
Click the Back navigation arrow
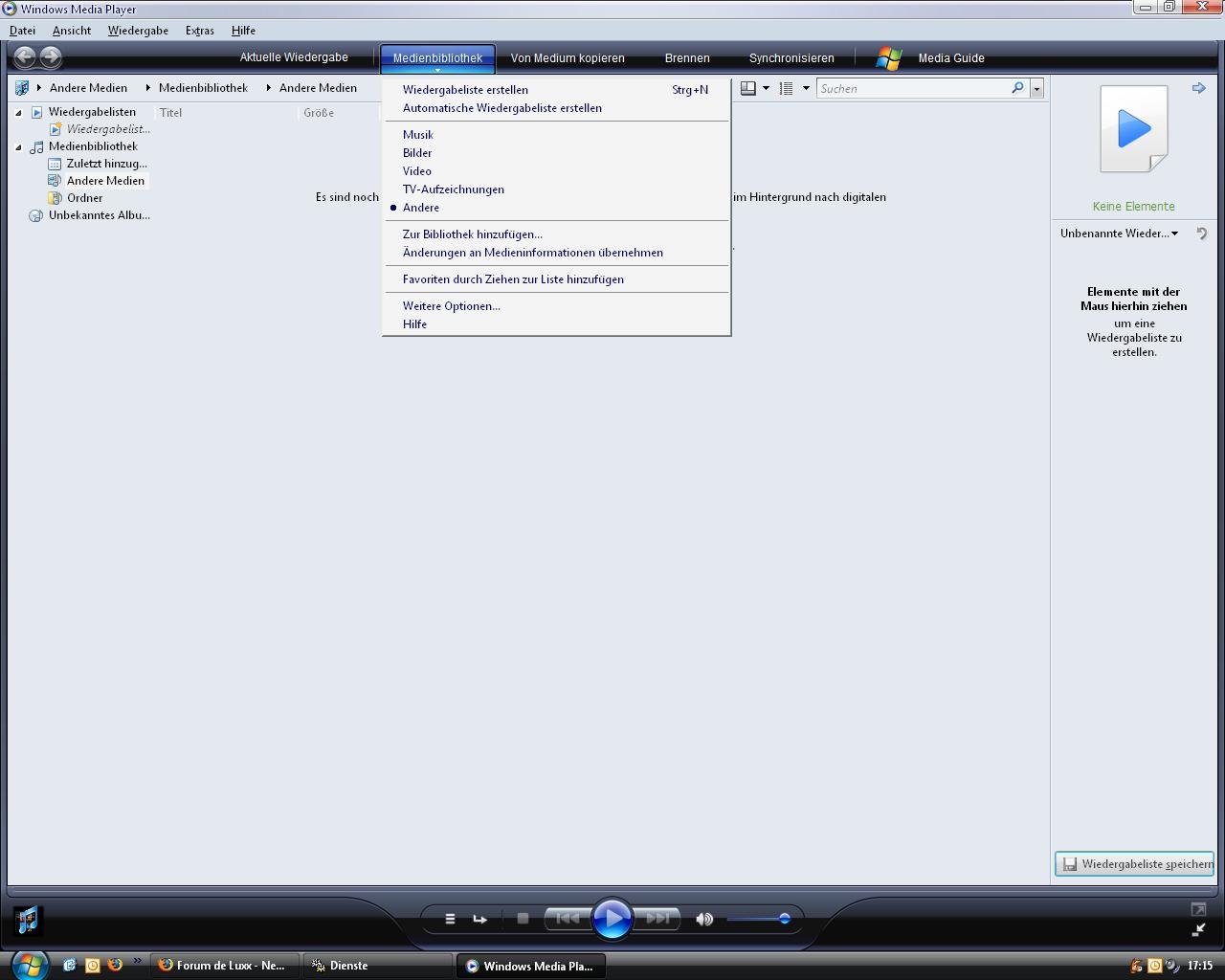coord(25,57)
